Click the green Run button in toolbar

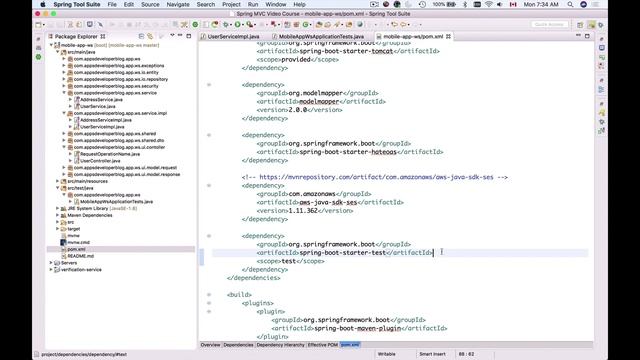237,24
